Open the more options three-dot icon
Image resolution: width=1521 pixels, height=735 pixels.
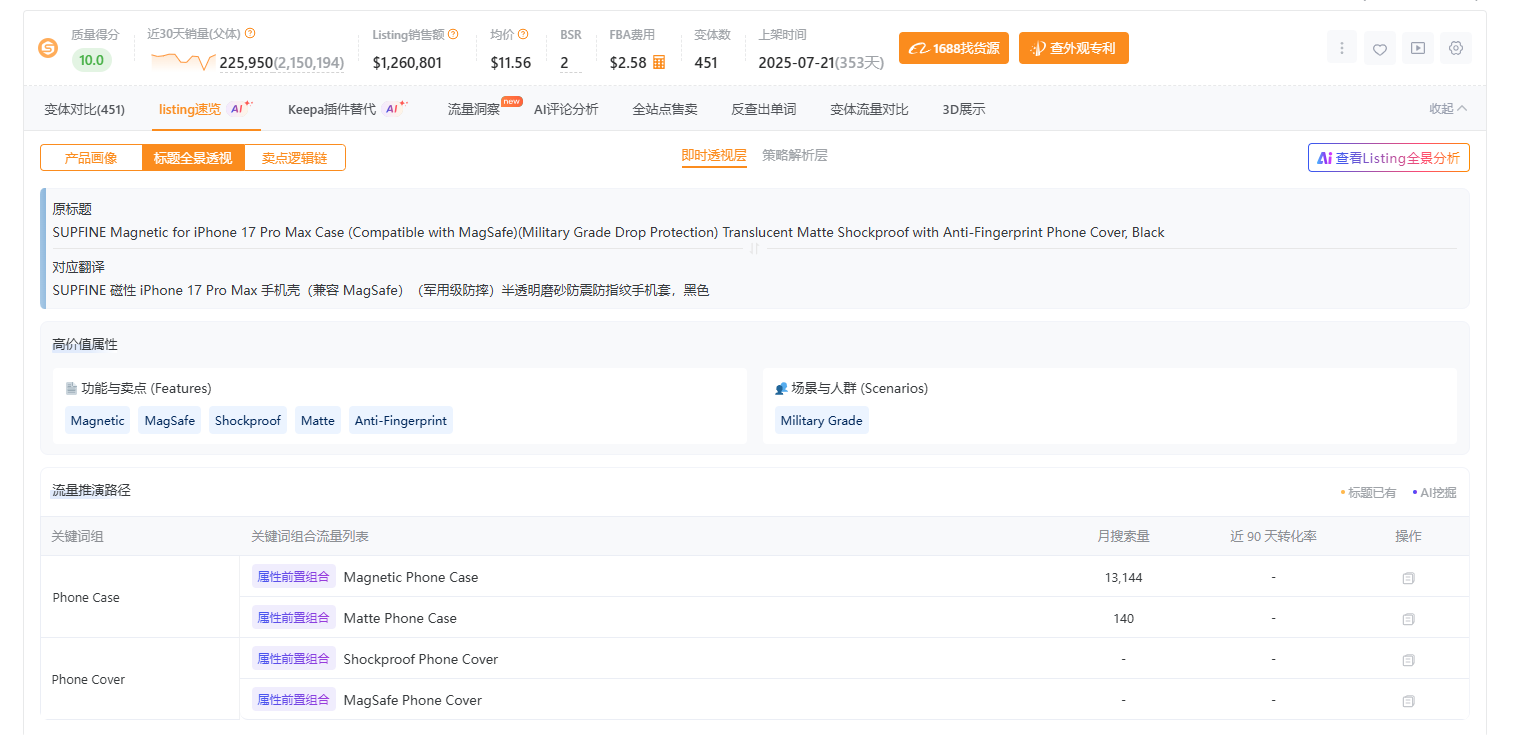click(x=1342, y=48)
